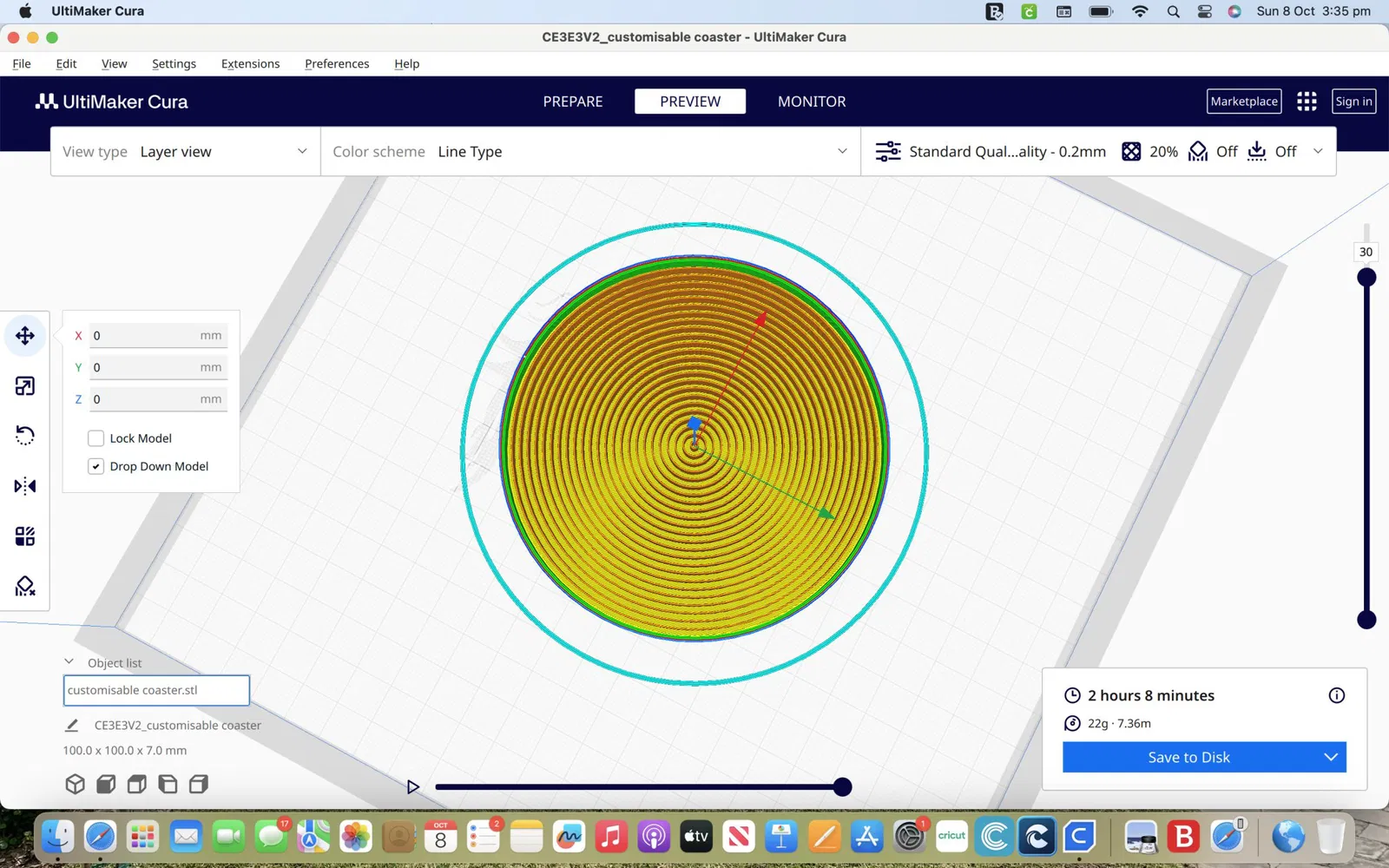Click the Z position input field
Image resolution: width=1389 pixels, height=868 pixels.
click(158, 399)
